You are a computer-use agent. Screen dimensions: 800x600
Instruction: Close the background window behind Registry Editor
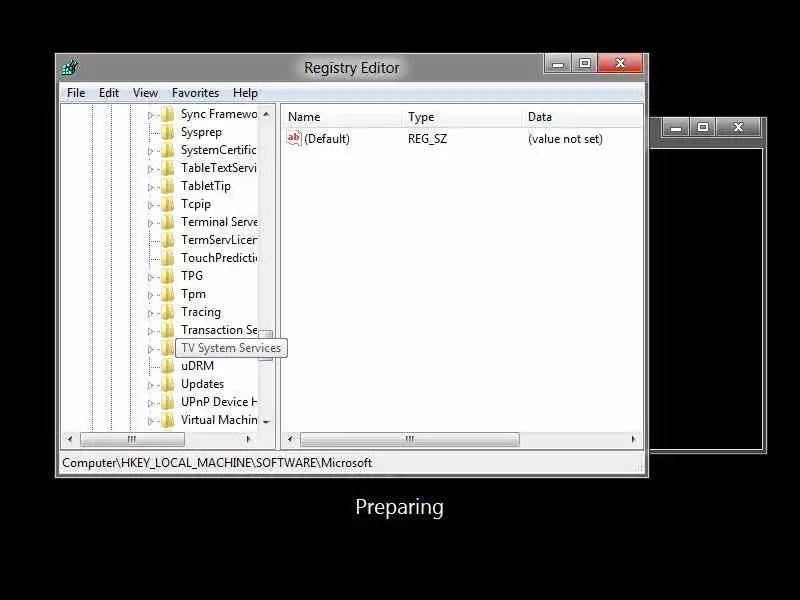coord(738,127)
